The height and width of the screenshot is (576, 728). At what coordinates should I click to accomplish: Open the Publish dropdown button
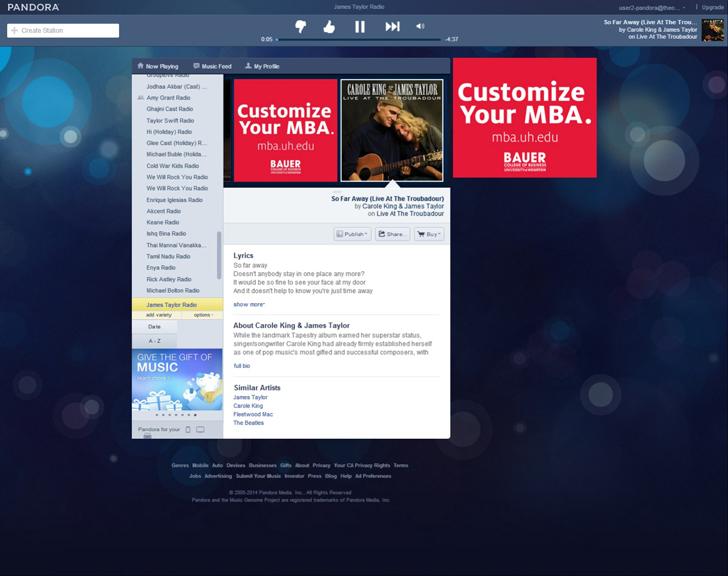tap(352, 234)
